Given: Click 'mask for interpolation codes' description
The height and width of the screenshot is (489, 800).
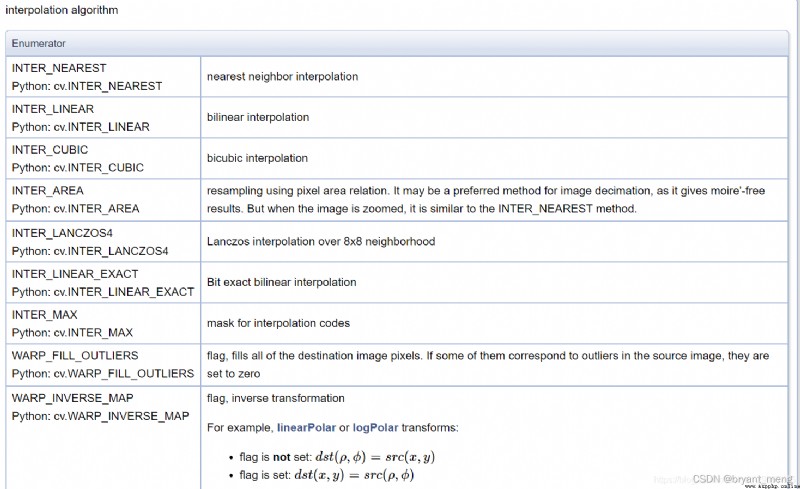Looking at the screenshot, I should [279, 323].
